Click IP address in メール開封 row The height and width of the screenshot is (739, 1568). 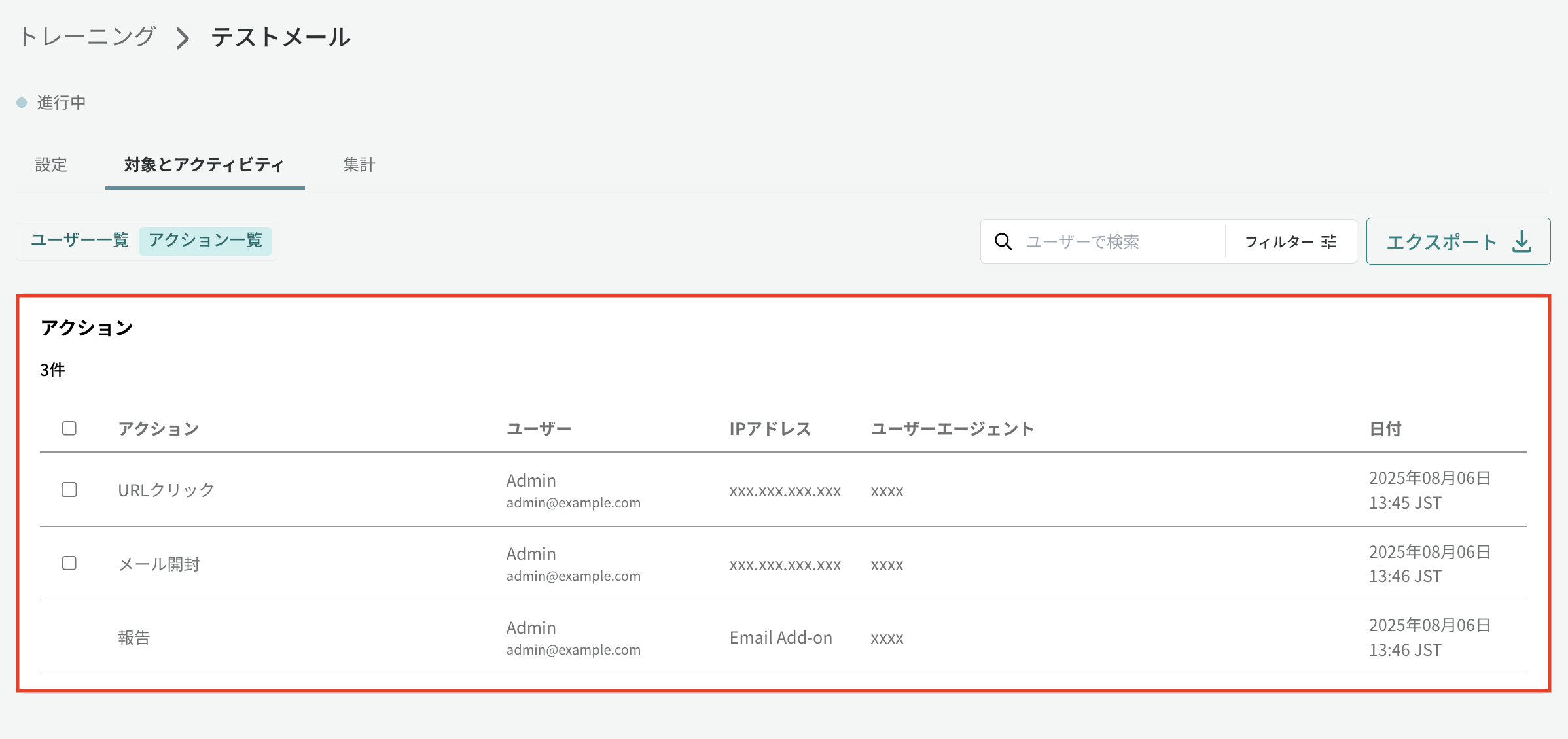point(785,565)
